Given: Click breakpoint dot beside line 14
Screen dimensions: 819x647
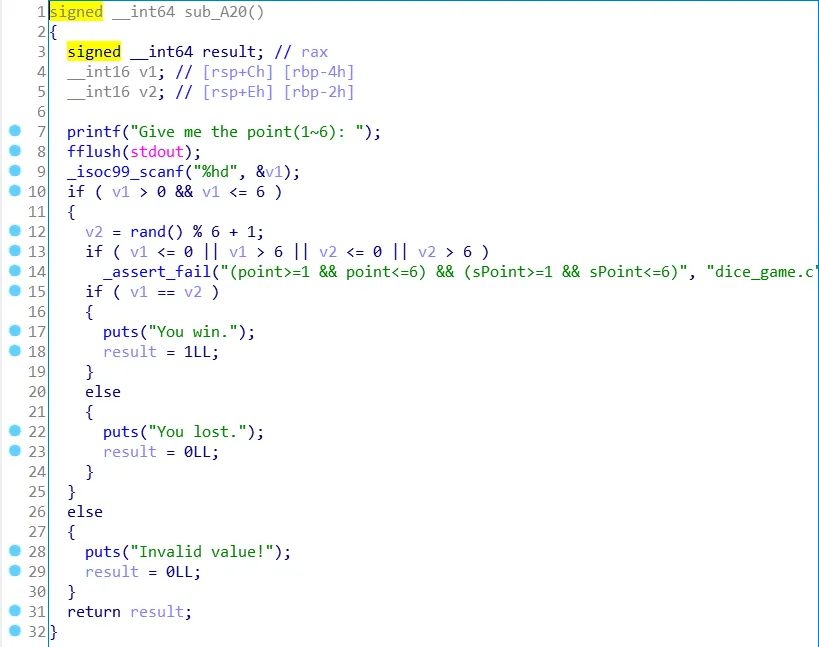Looking at the screenshot, I should (x=15, y=270).
